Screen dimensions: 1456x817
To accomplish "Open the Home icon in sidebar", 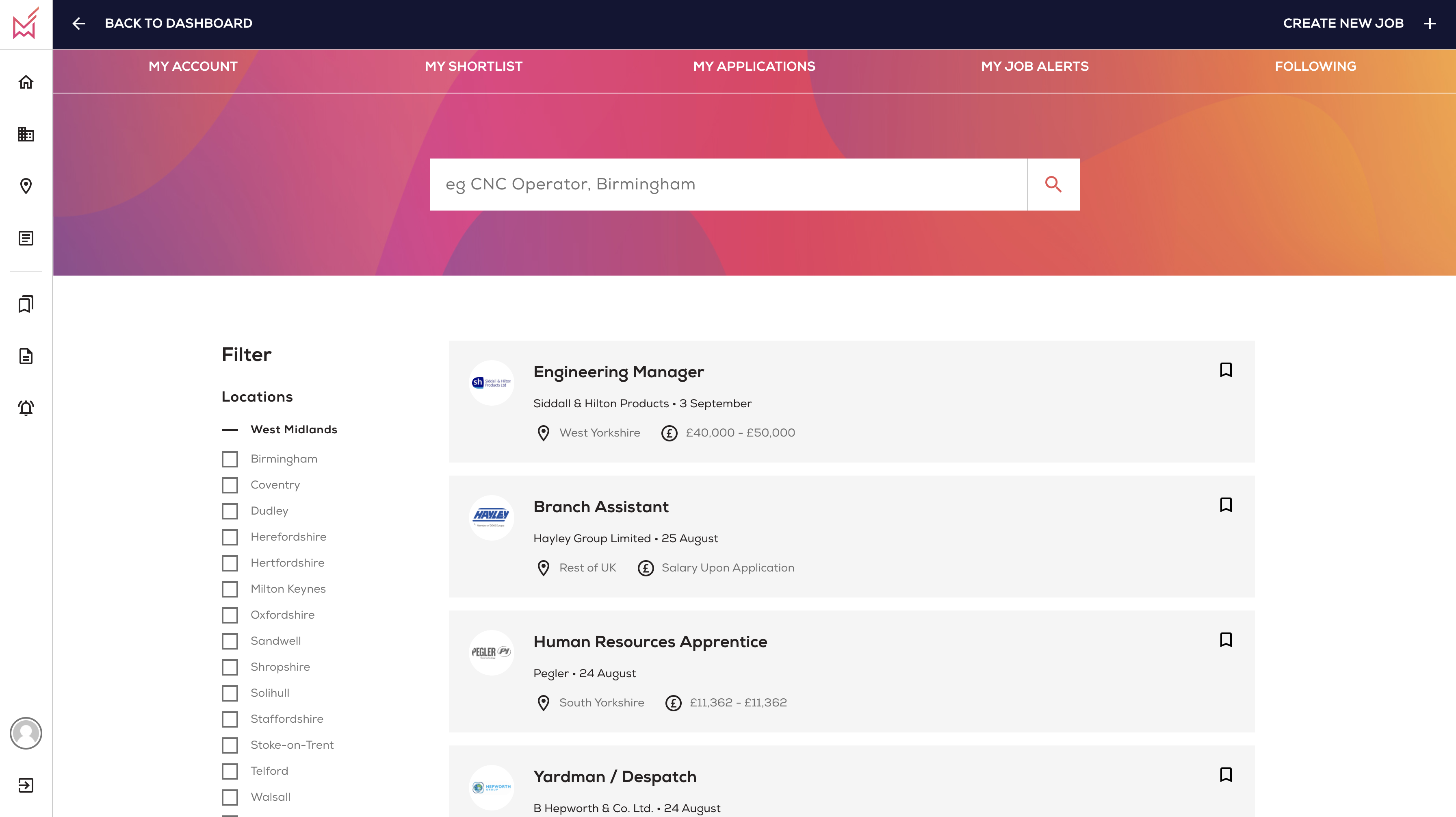I will [x=26, y=82].
